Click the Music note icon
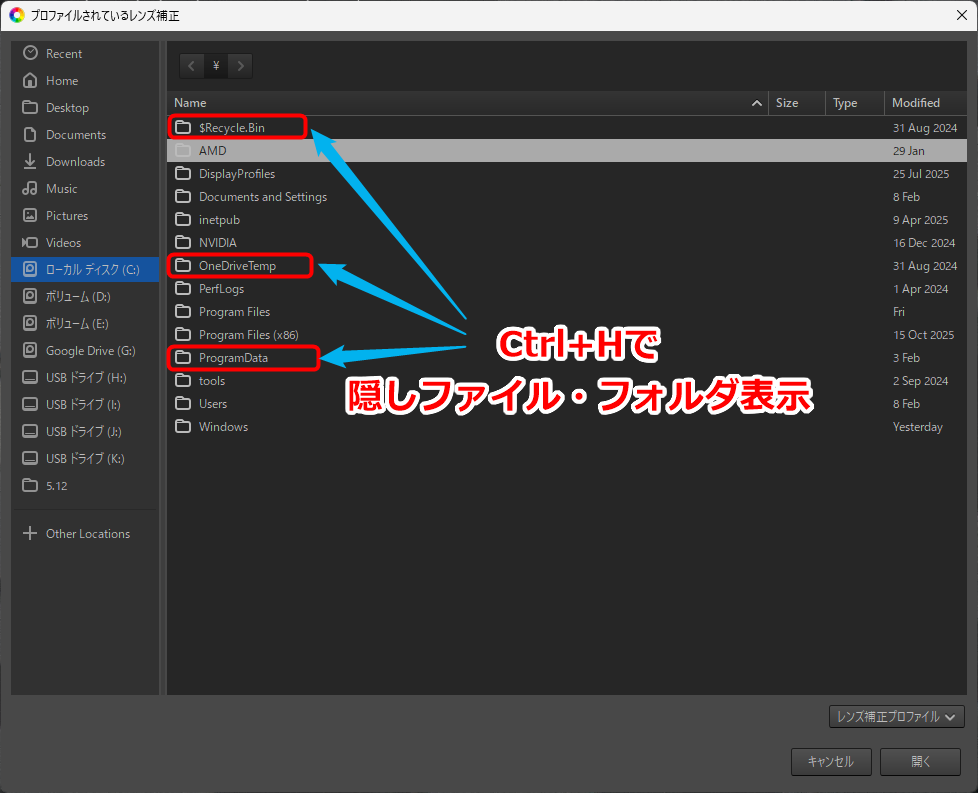978x793 pixels. coord(30,188)
